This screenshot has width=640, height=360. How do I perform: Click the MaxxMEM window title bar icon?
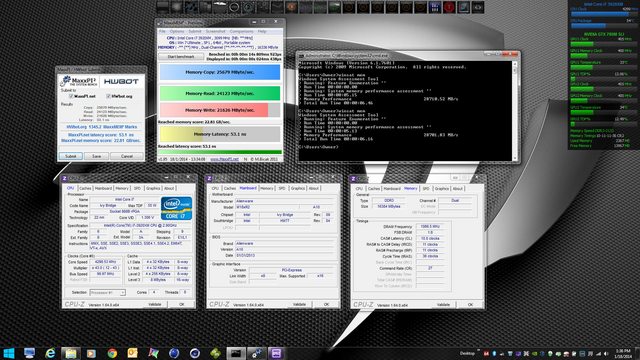coord(160,22)
